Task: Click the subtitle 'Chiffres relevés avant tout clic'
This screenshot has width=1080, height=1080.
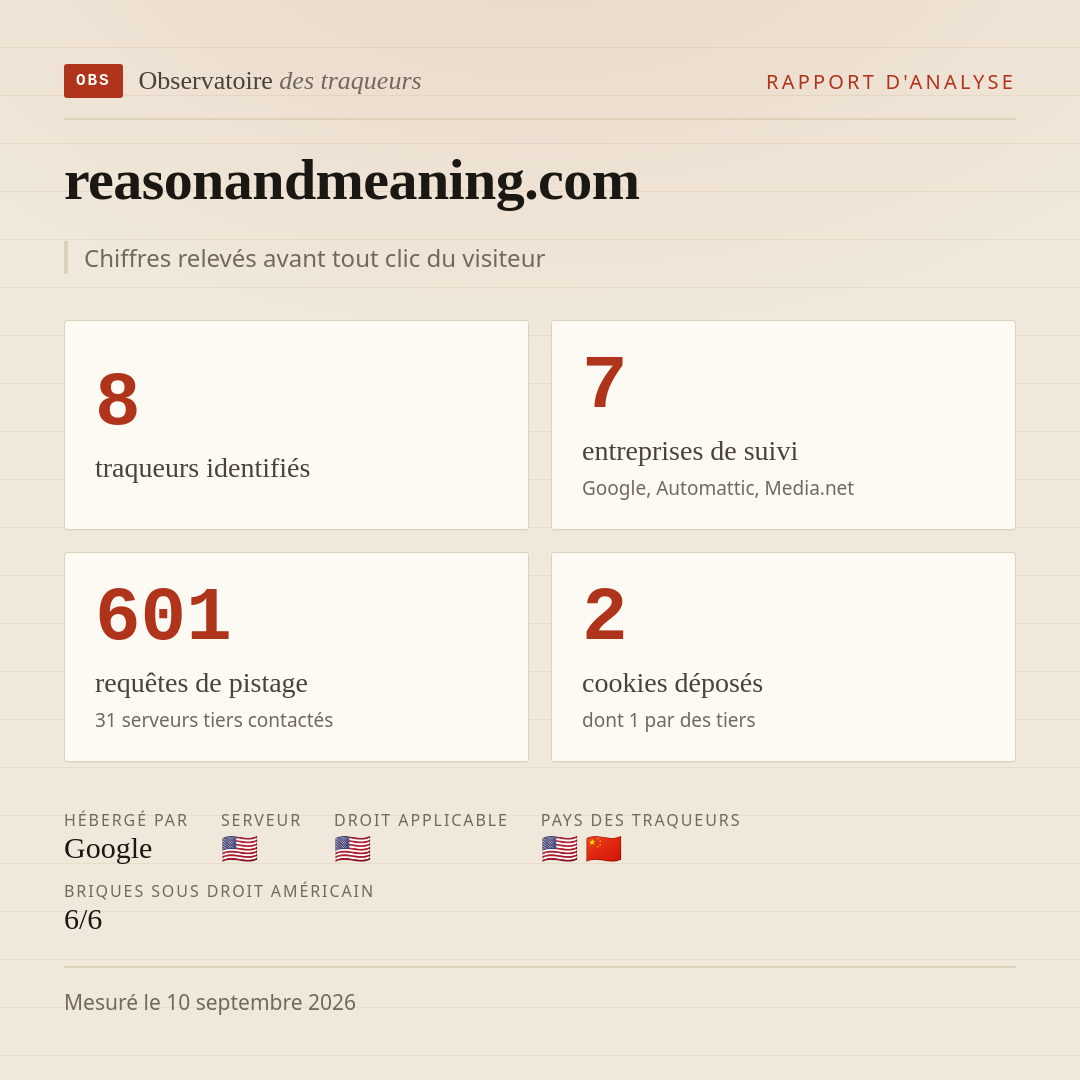Action: pyautogui.click(x=314, y=258)
